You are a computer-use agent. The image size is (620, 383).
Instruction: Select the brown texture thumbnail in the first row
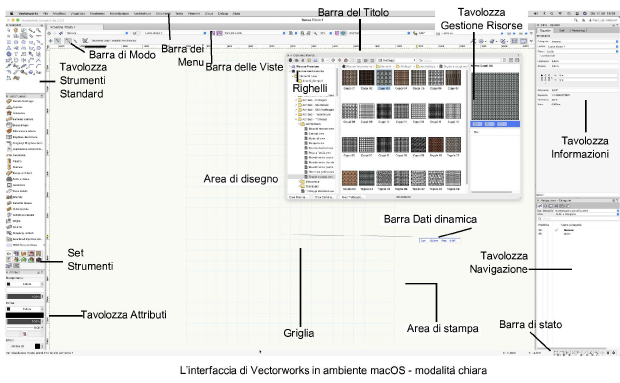[x=401, y=78]
